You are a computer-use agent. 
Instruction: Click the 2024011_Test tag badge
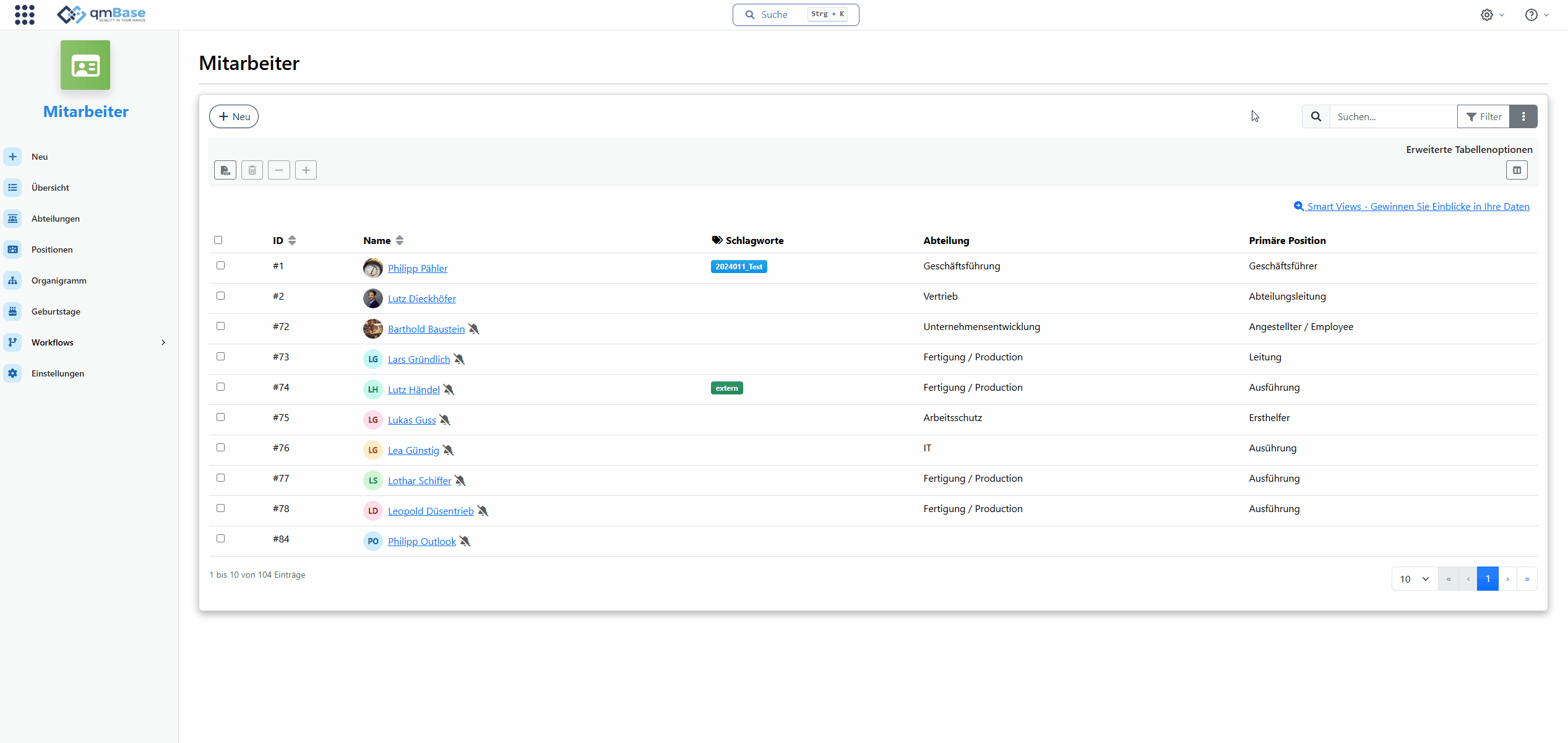tap(739, 267)
